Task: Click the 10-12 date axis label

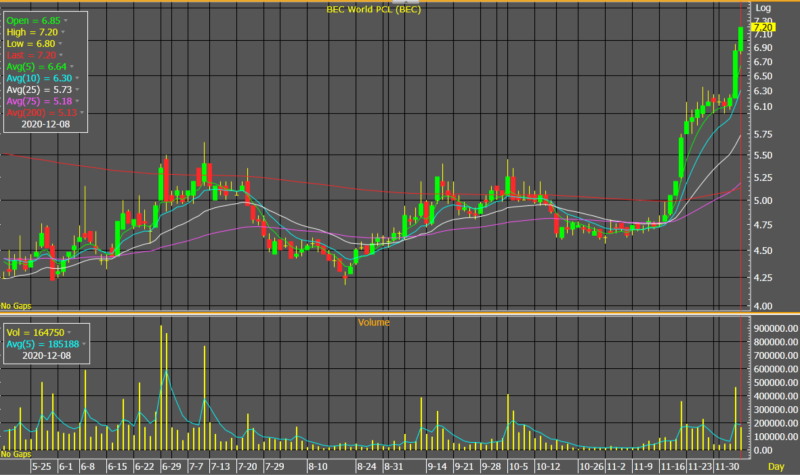Action: (x=548, y=466)
